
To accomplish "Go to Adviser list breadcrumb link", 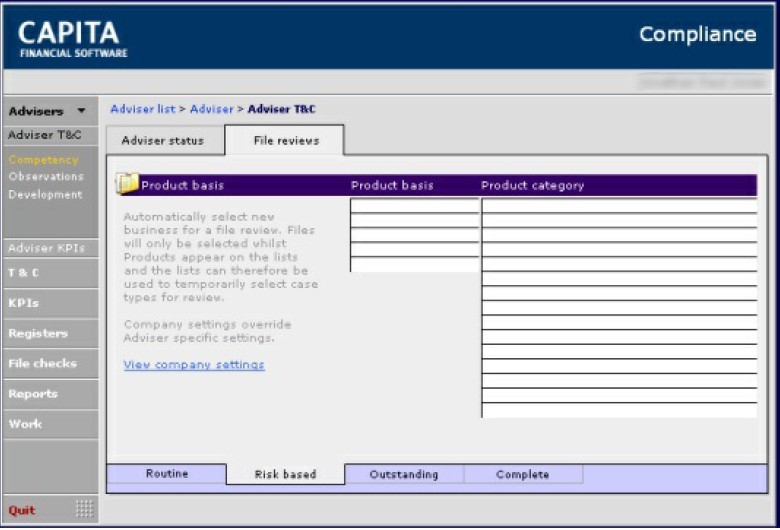I will click(142, 109).
